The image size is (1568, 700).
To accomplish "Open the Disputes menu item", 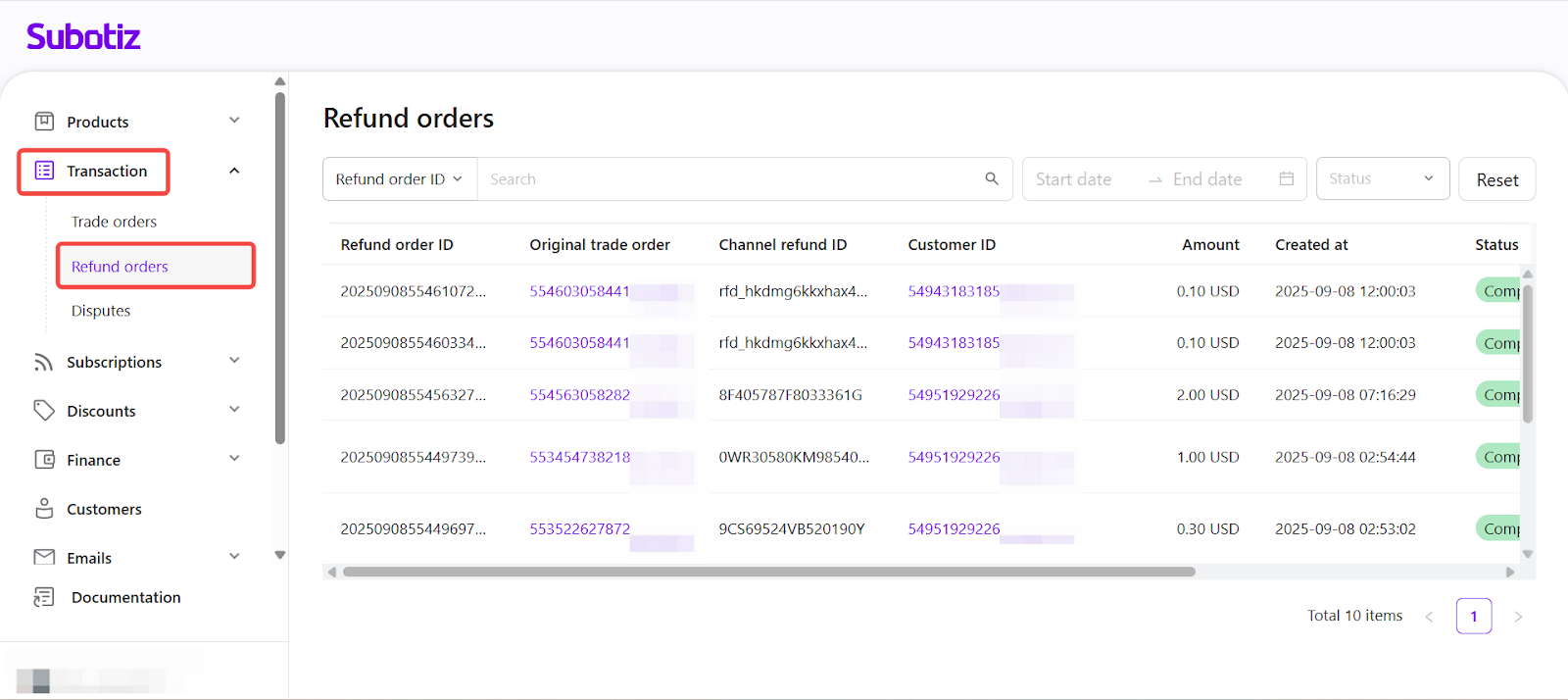I will pyautogui.click(x=101, y=311).
